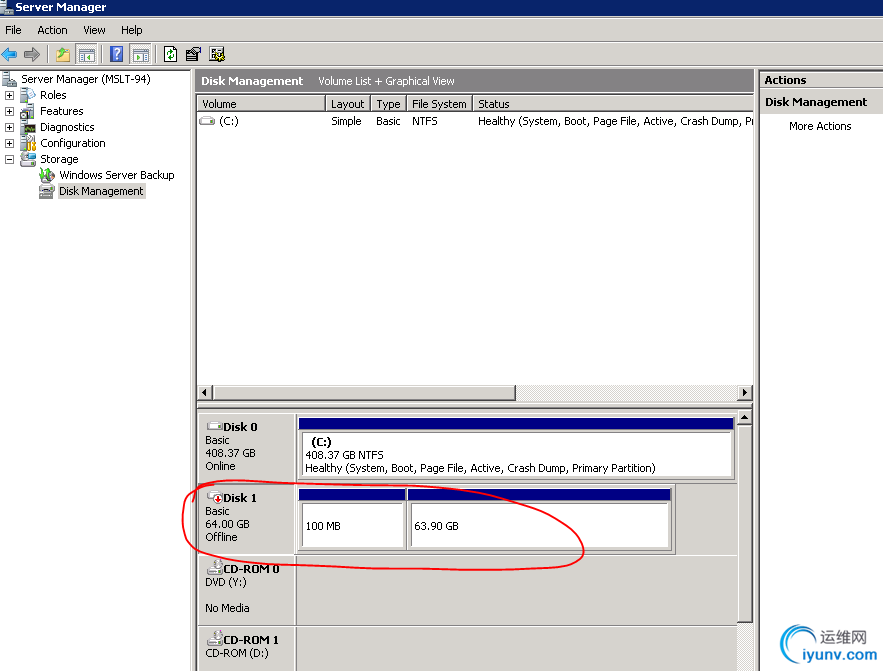The image size is (883, 671).
Task: Click the CD-ROM 0 DVD (Y:) label
Action: pos(226,583)
